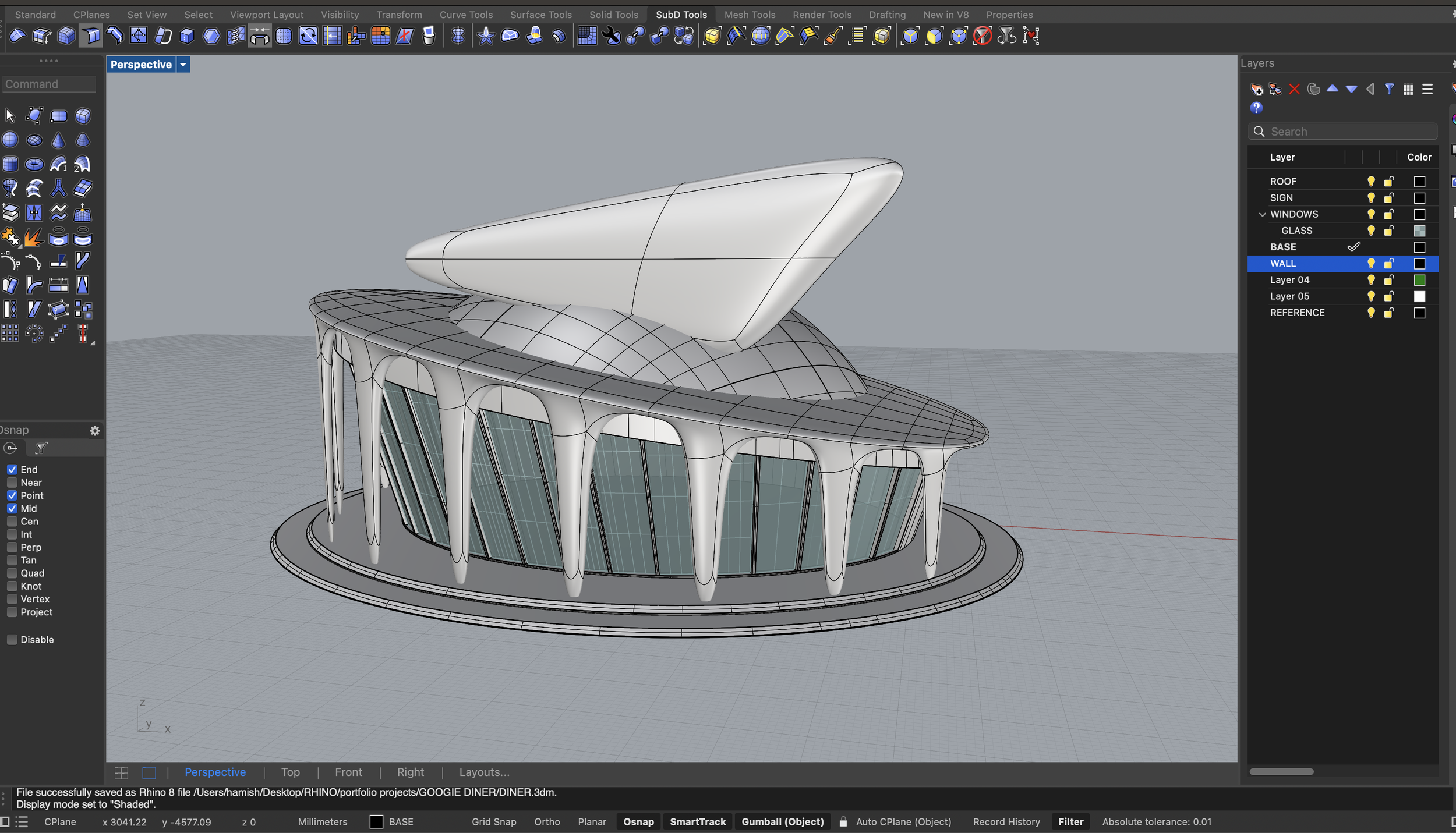Image resolution: width=1456 pixels, height=833 pixels.
Task: Toggle Ortho mode in the status bar
Action: [x=546, y=821]
